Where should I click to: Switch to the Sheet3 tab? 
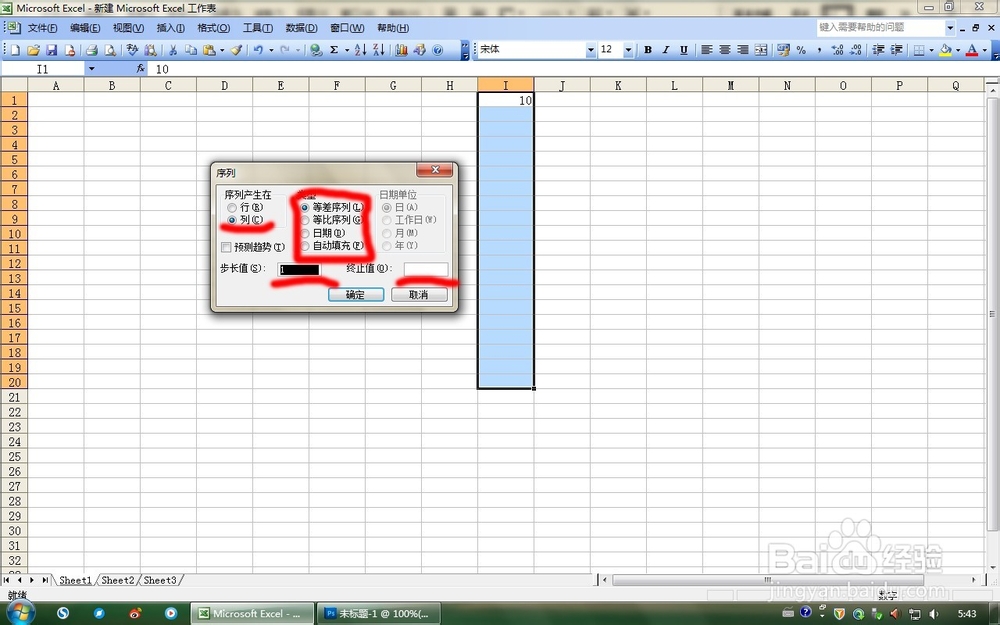pos(159,580)
